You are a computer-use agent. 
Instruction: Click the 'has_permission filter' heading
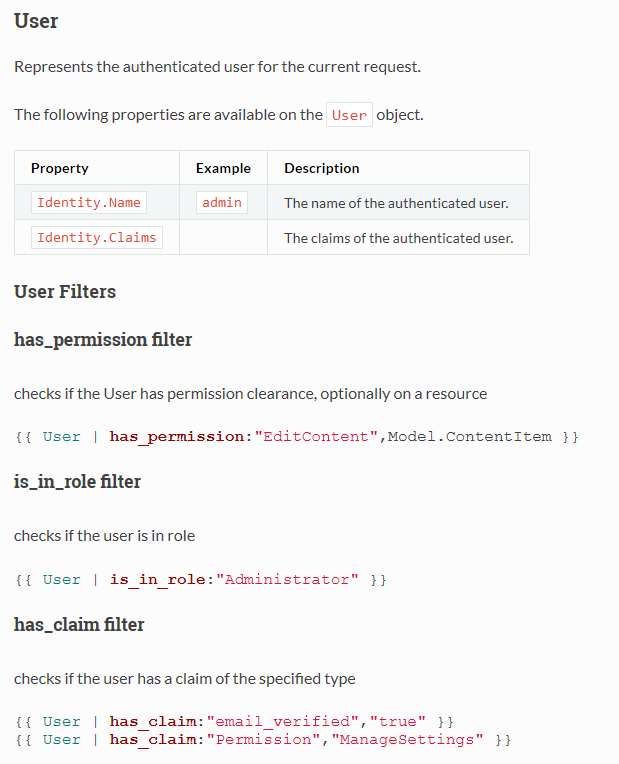(103, 340)
